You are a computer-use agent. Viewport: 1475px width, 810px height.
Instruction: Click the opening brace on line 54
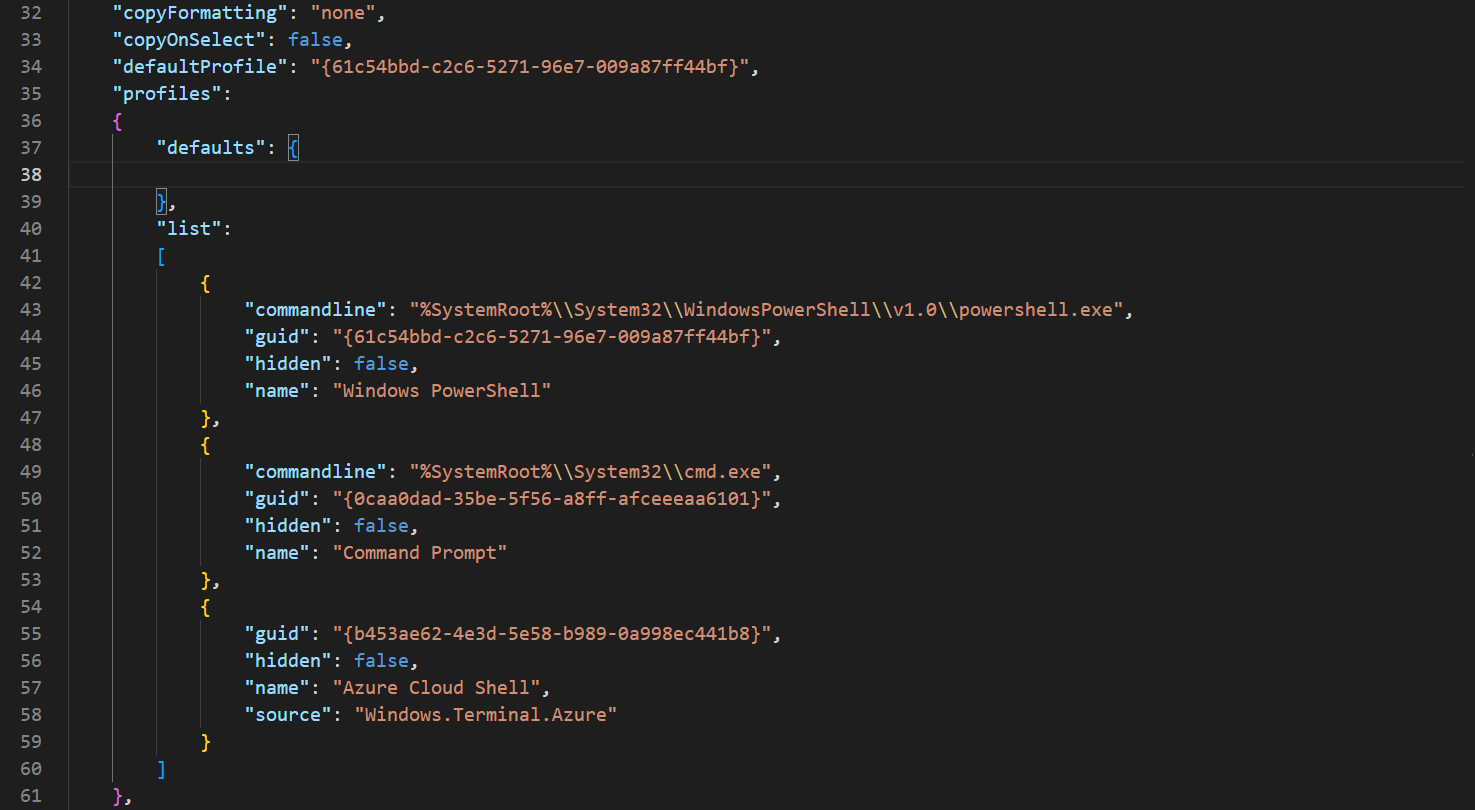click(205, 608)
